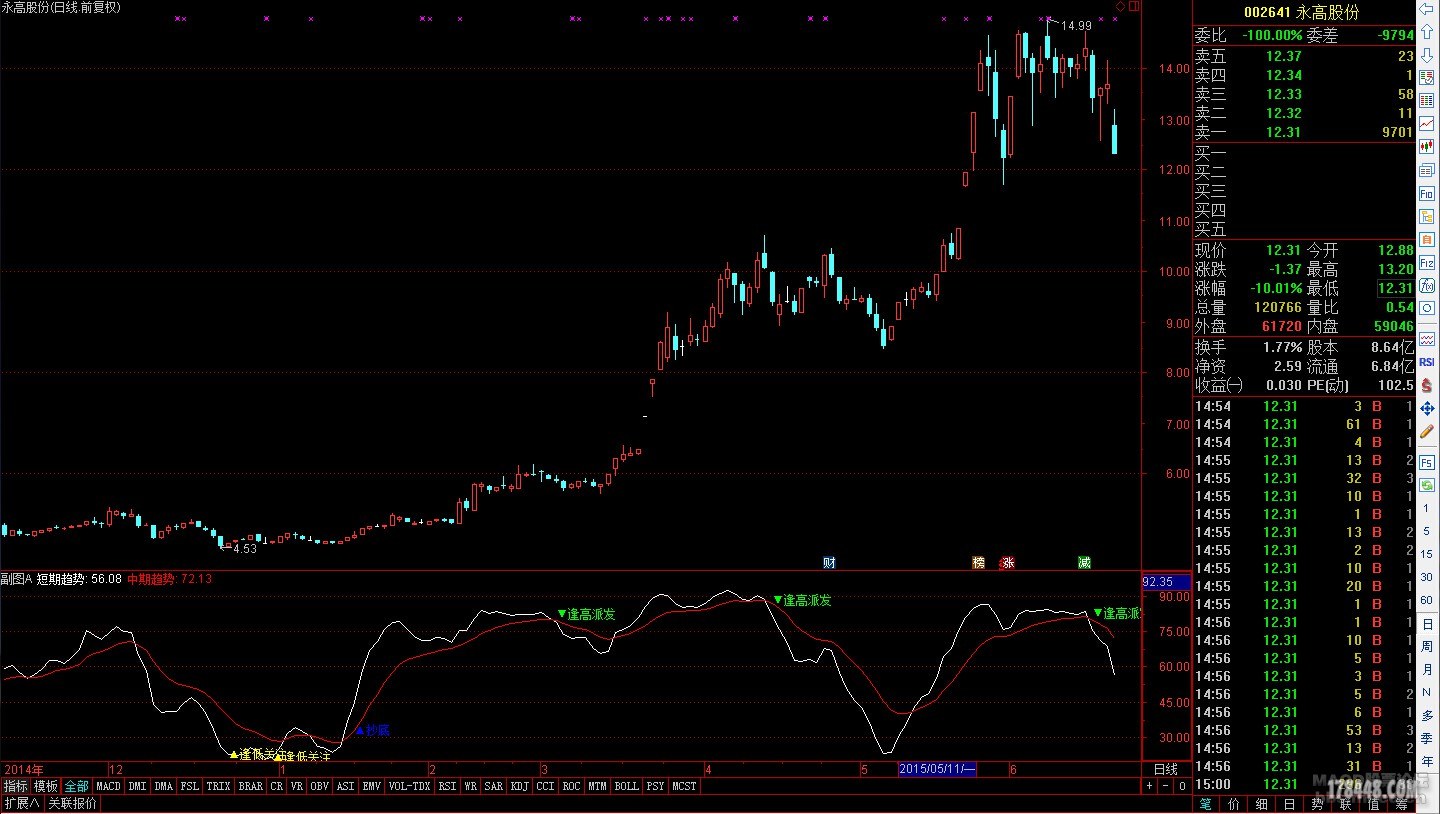Click the stacked windows icon in right toolbar
Viewport: 1440px width, 814px height.
[1427, 170]
